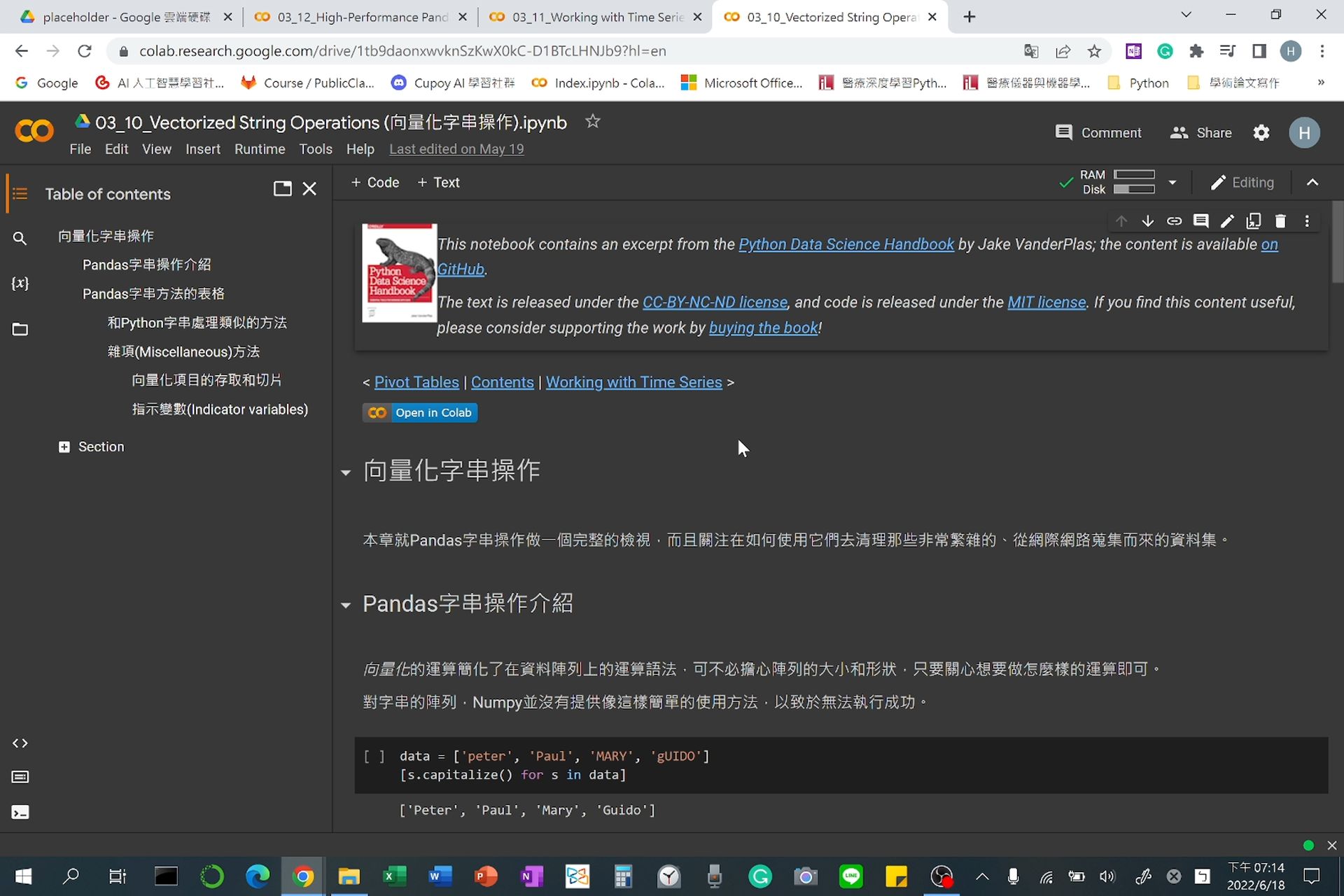Click the Share button
Viewport: 1344px width, 896px height.
(1200, 132)
